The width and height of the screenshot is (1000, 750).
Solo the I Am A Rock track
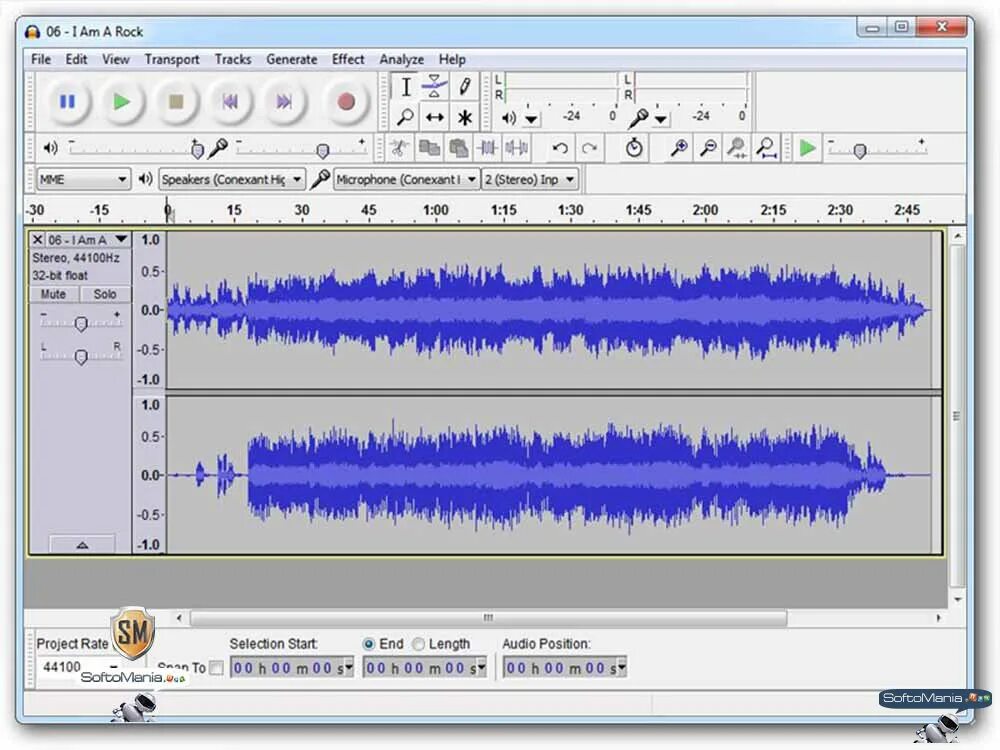coord(105,294)
